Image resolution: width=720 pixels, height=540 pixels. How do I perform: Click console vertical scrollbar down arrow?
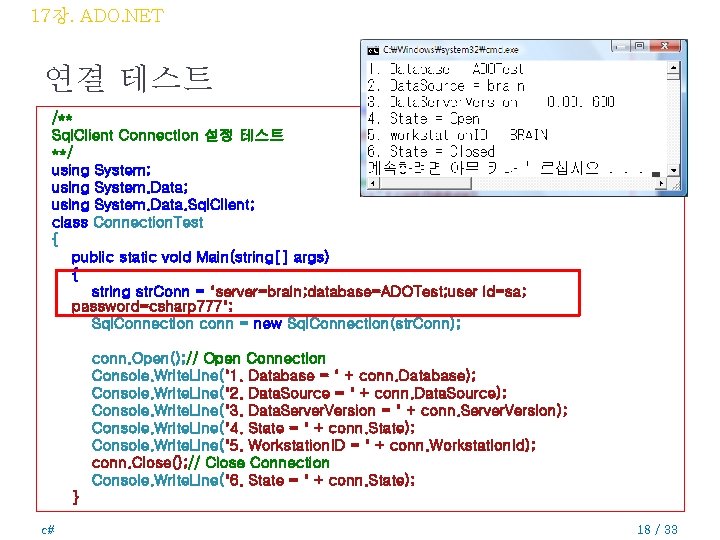click(673, 170)
